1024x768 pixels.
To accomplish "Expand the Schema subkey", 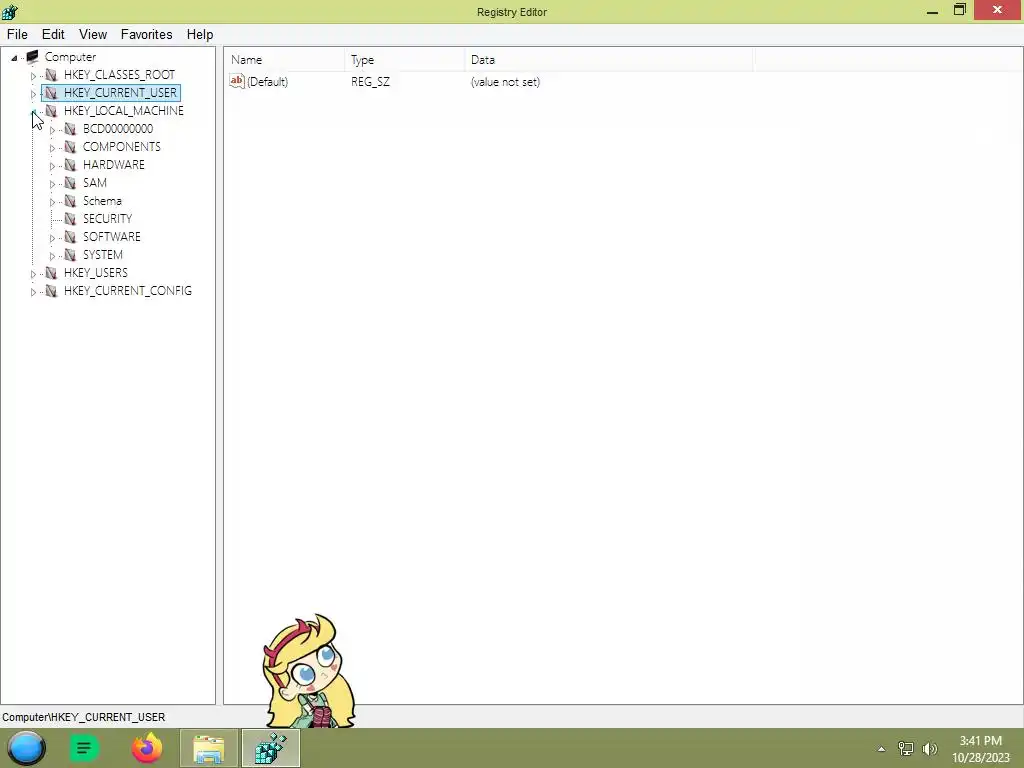I will (x=52, y=202).
